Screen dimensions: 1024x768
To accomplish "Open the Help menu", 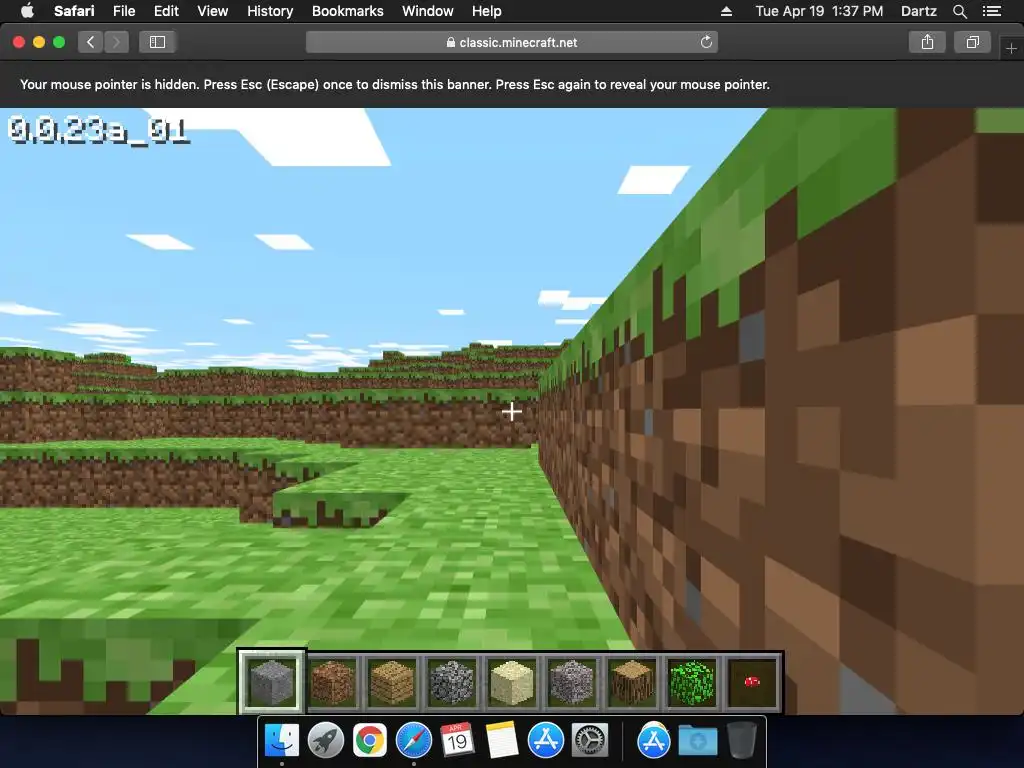I will click(487, 11).
